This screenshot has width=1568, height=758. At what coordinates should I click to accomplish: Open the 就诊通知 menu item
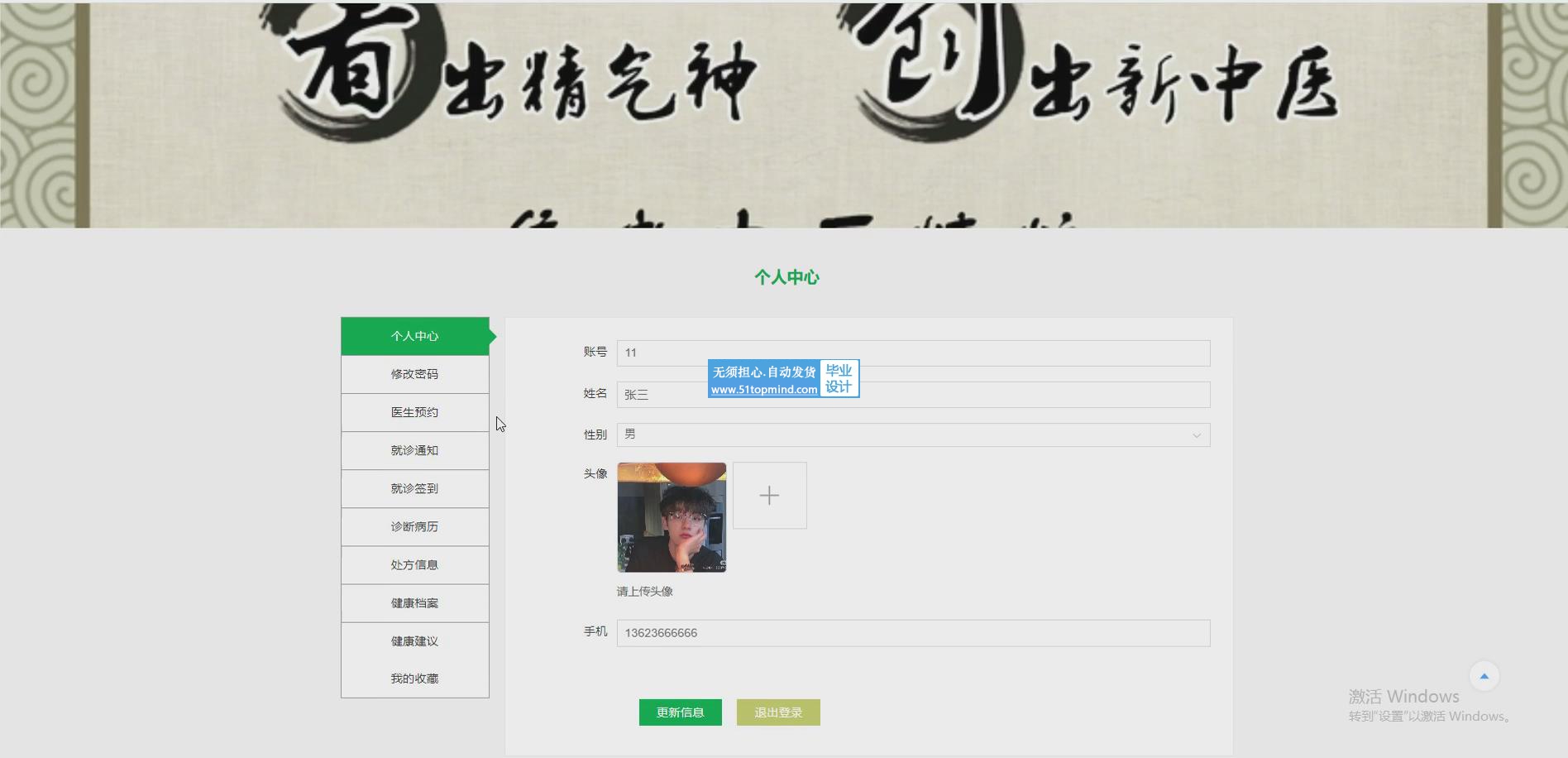(415, 450)
